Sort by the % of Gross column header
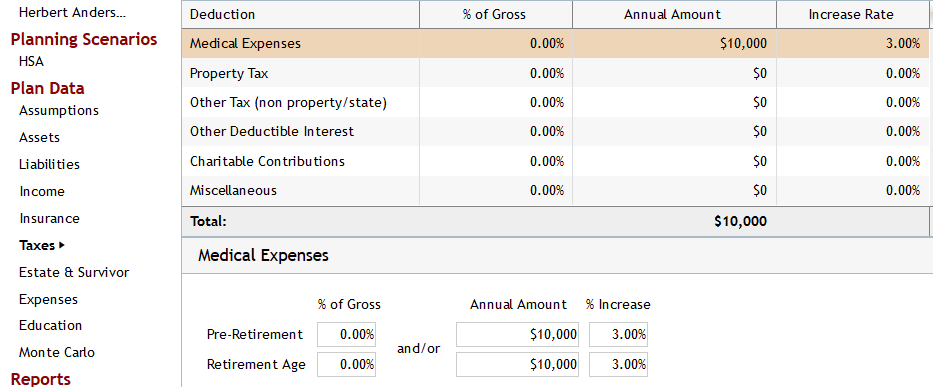This screenshot has height=387, width=933. pos(496,14)
